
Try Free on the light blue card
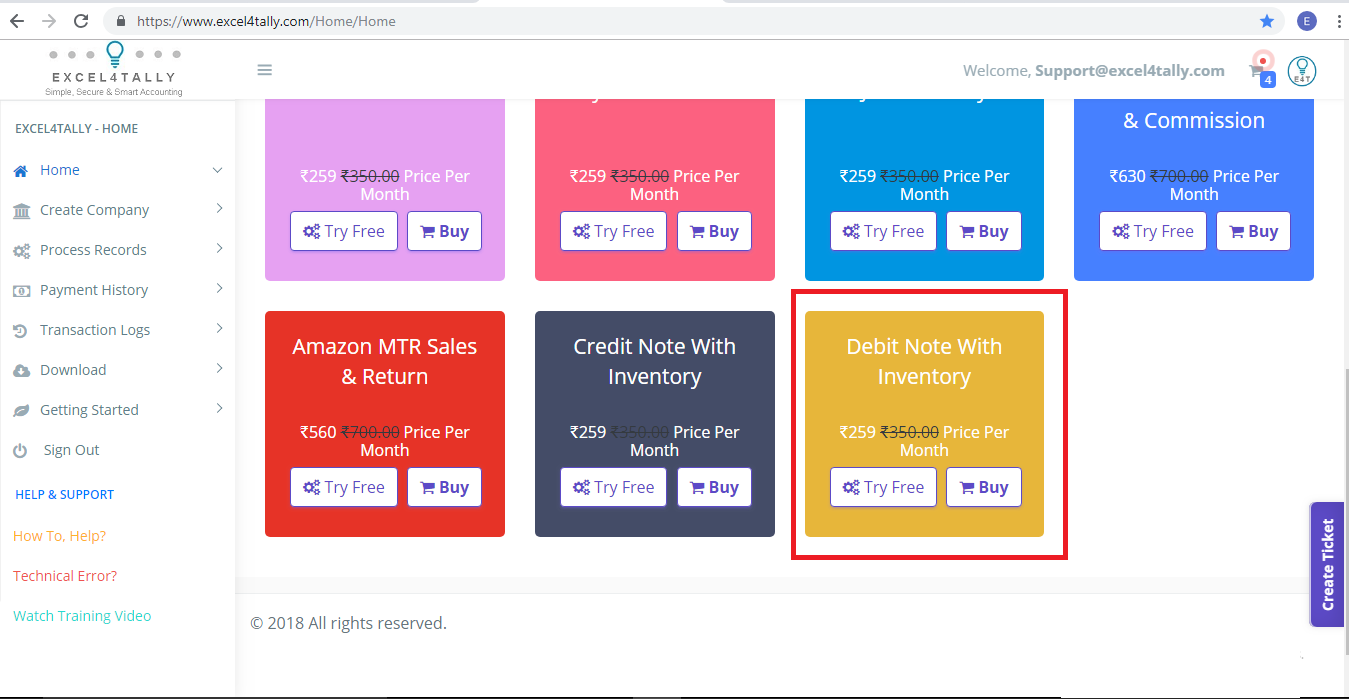(x=883, y=231)
